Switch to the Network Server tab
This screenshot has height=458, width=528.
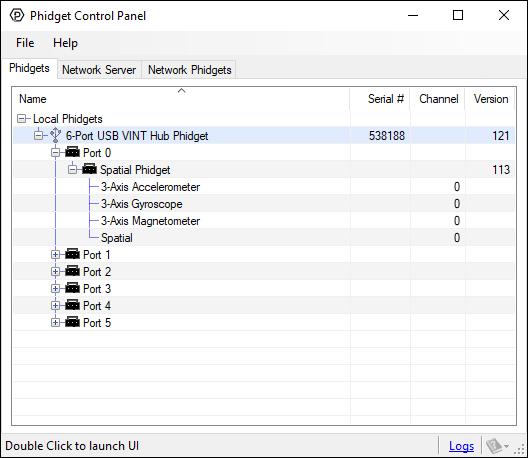pyautogui.click(x=99, y=70)
